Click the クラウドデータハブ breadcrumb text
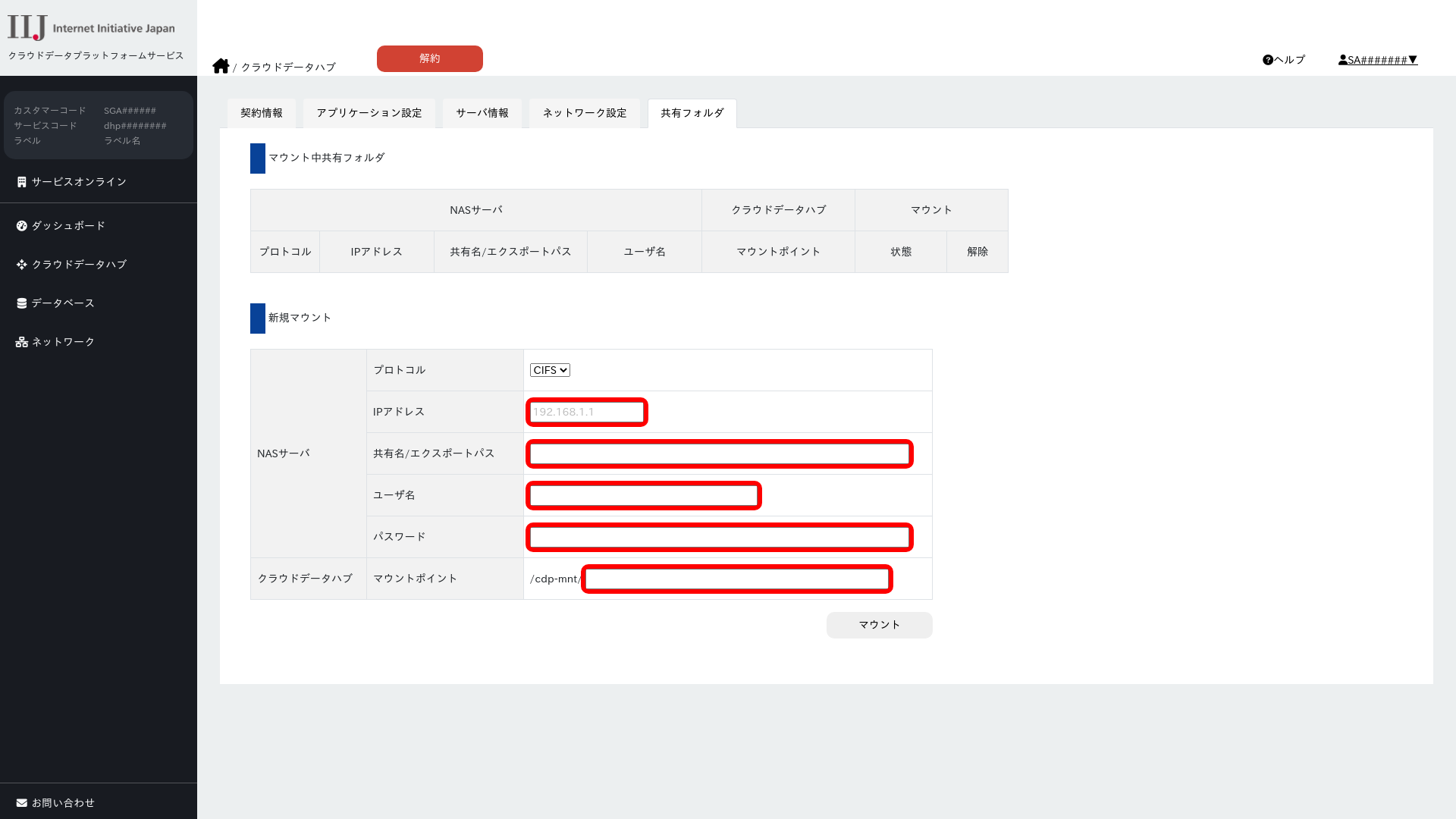This screenshot has height=819, width=1456. click(288, 67)
